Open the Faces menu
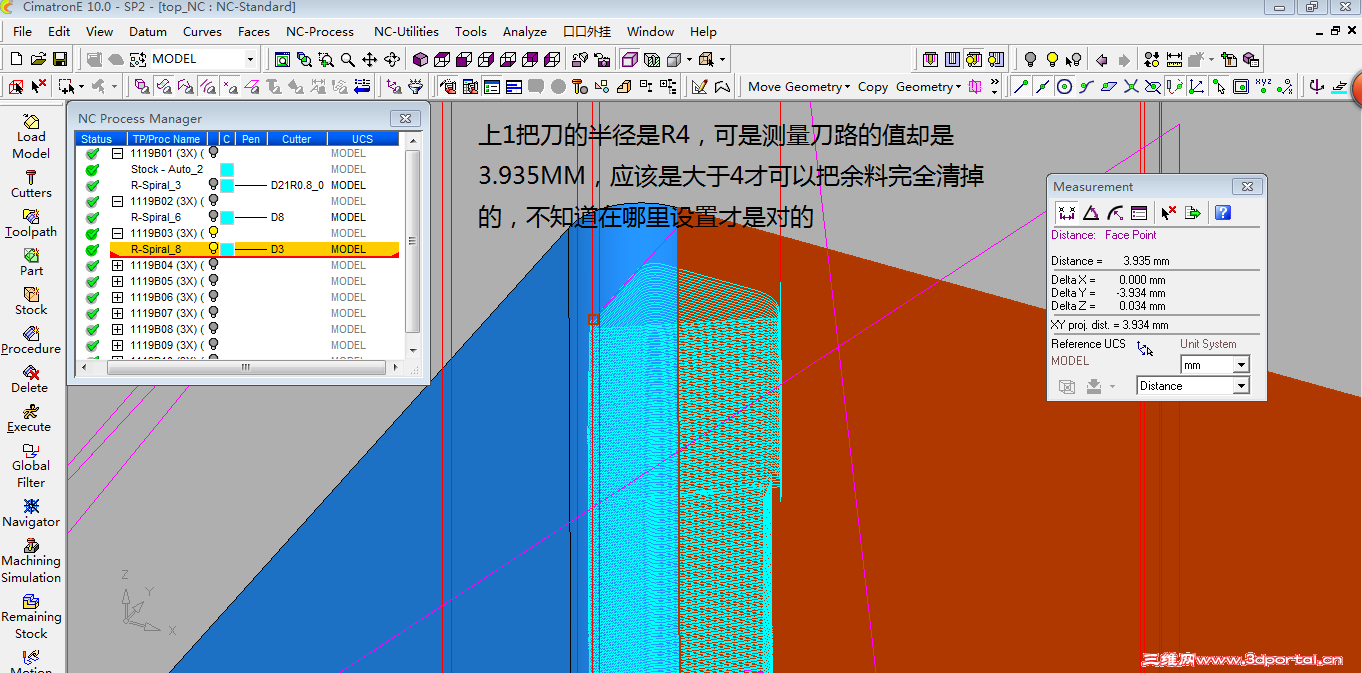The height and width of the screenshot is (673, 1362). click(253, 32)
